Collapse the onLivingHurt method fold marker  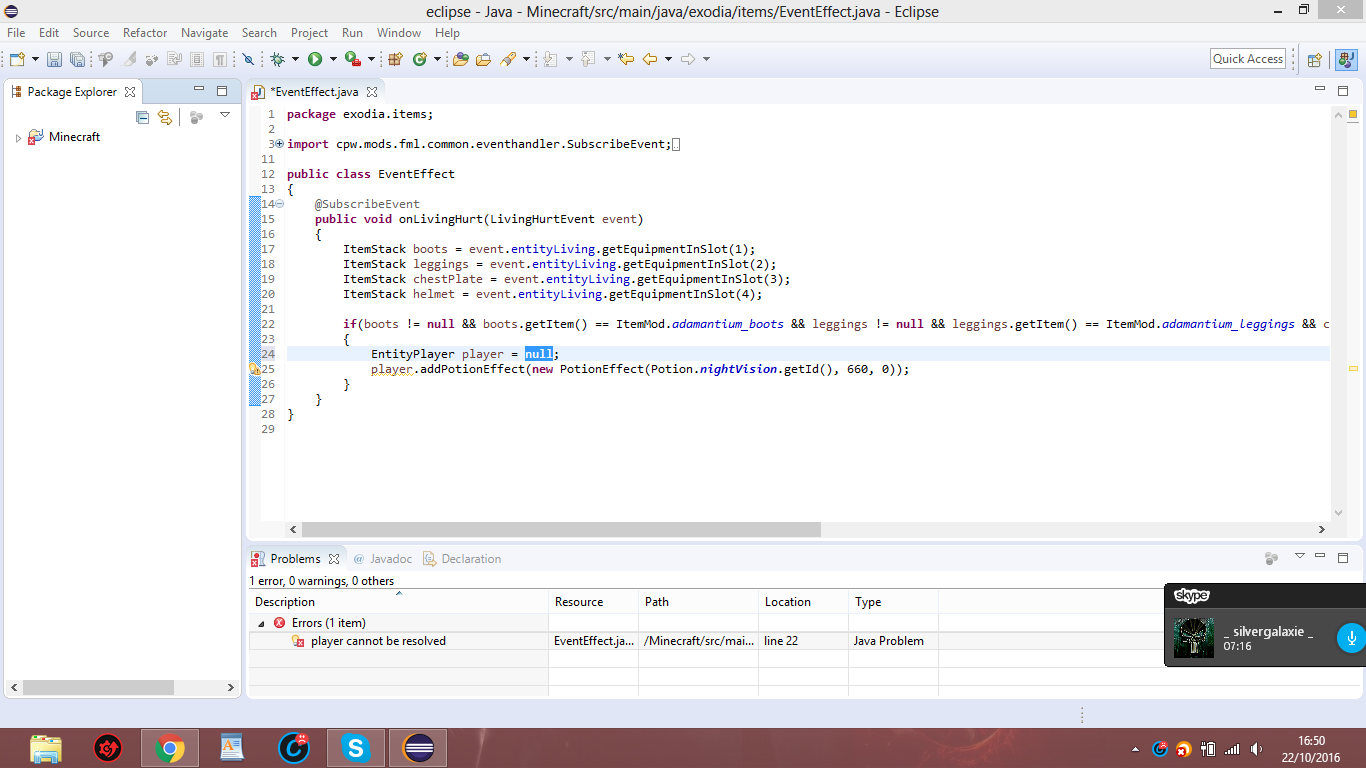pos(279,204)
